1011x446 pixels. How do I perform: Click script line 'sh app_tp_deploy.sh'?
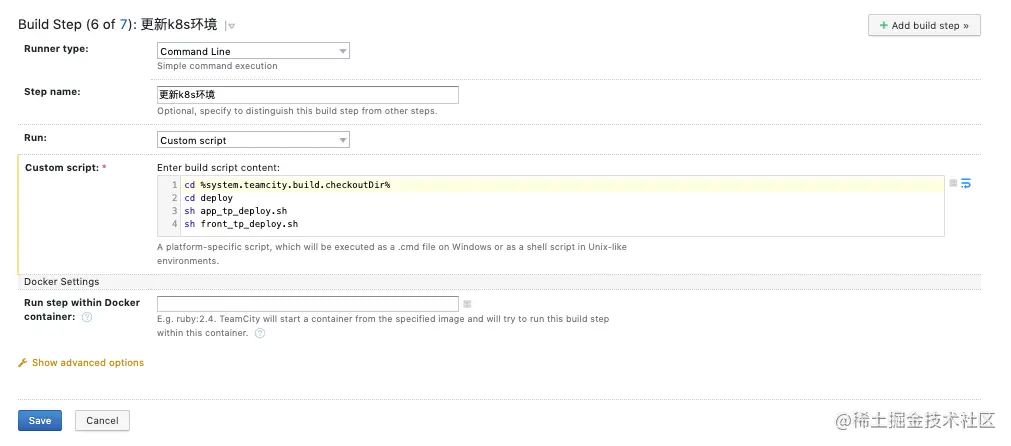tap(235, 211)
